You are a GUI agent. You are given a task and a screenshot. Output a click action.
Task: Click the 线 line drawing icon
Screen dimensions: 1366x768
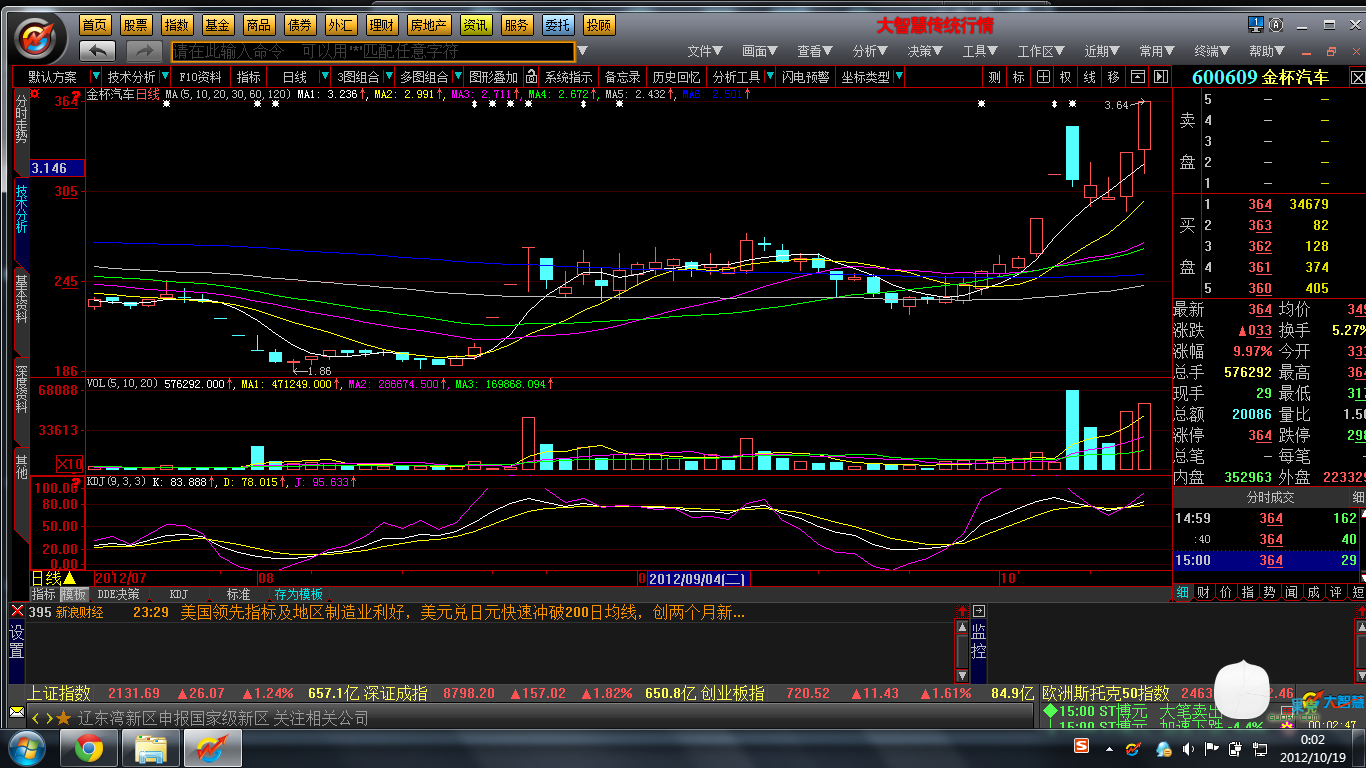[x=1090, y=76]
